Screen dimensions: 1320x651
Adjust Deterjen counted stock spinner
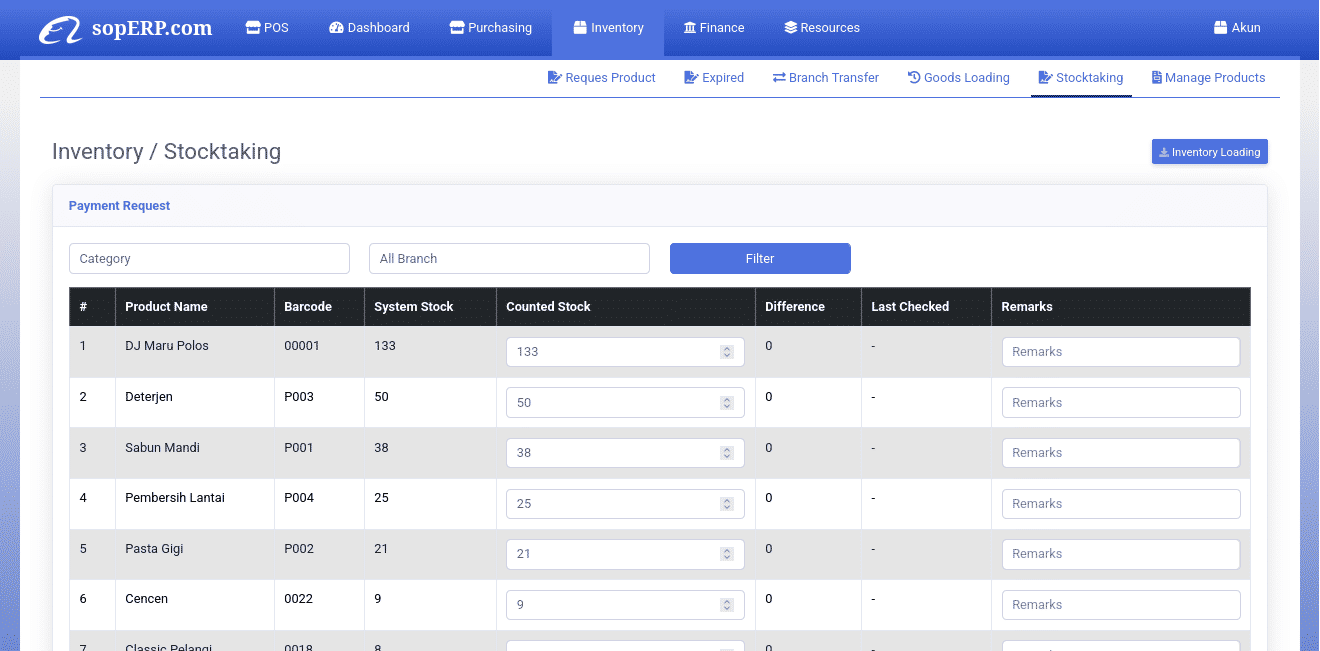coord(727,403)
